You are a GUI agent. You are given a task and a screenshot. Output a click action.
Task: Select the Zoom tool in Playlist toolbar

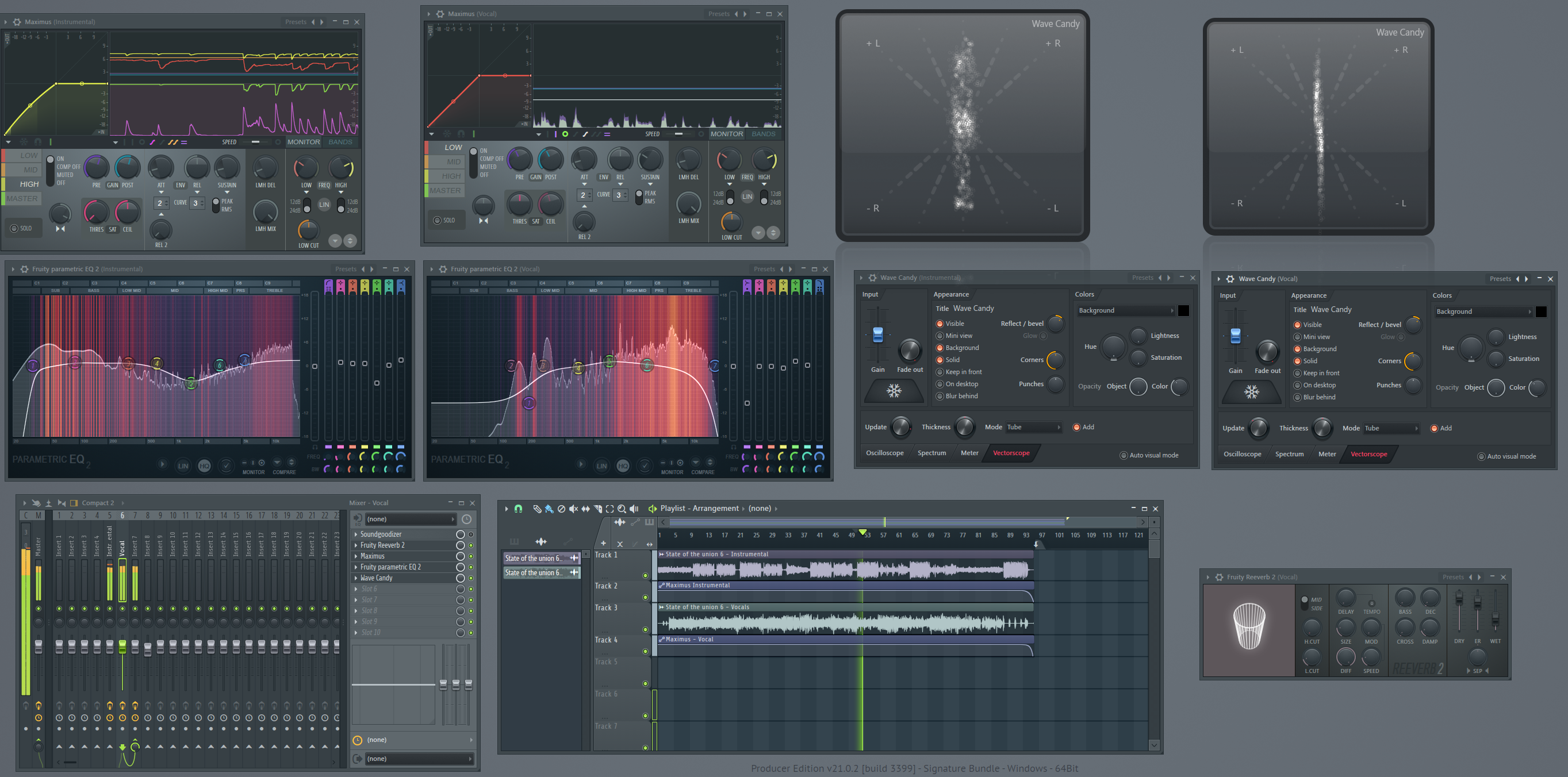622,509
